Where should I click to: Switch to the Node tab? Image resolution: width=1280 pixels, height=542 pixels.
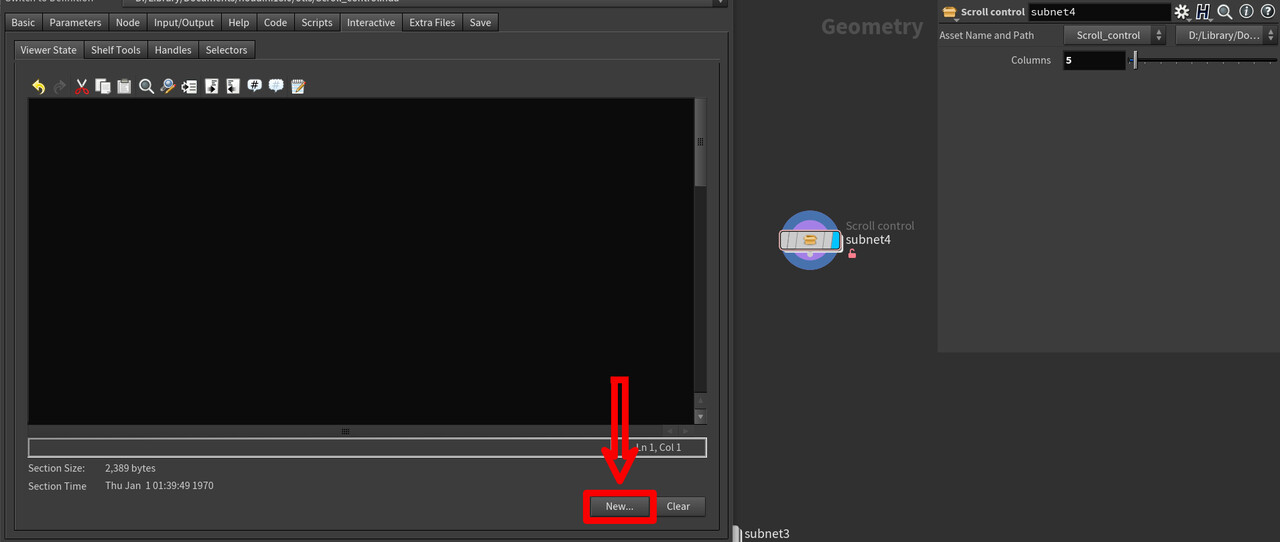point(128,22)
